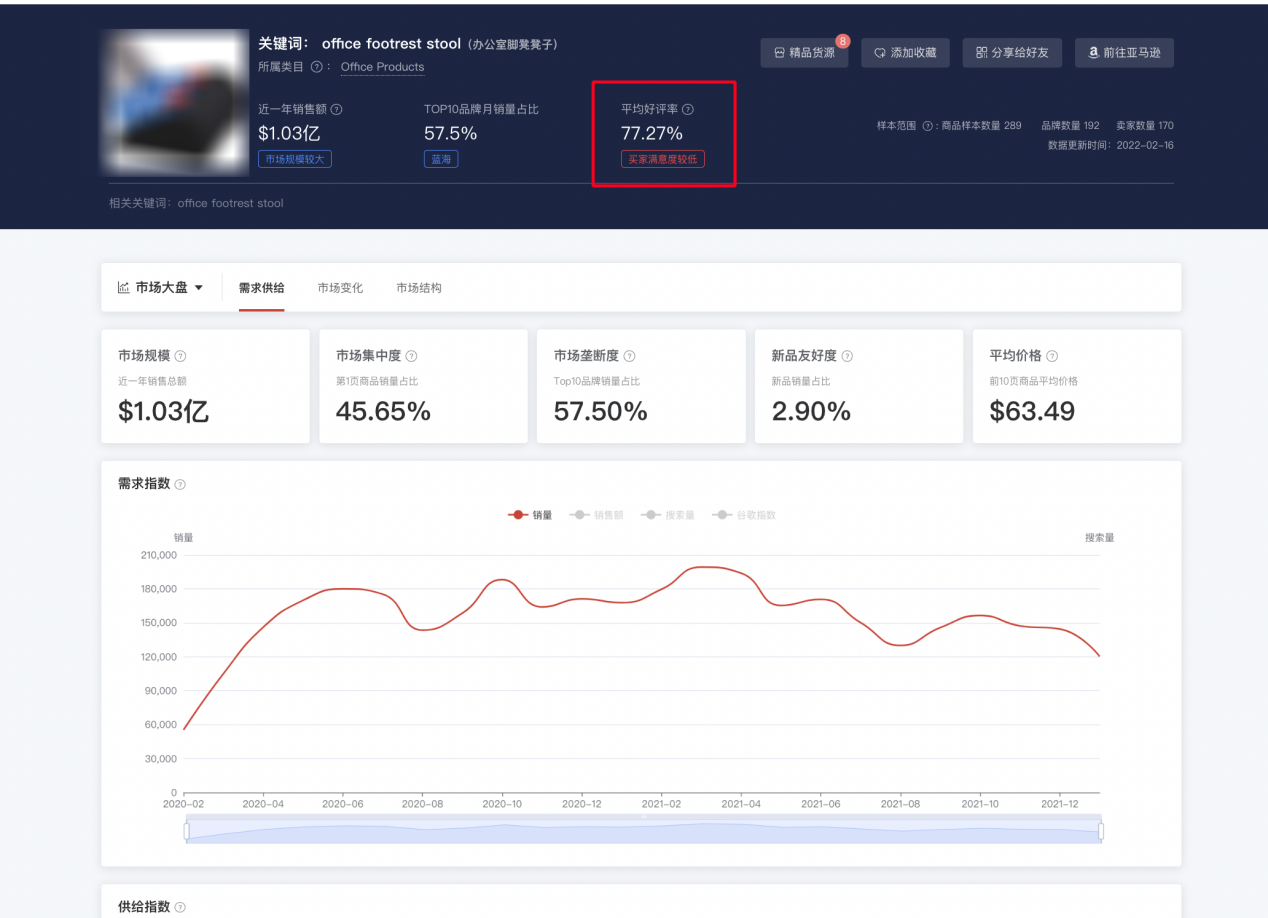This screenshot has width=1268, height=918.
Task: Click the right handle of chart range slider
Action: pyautogui.click(x=1101, y=831)
